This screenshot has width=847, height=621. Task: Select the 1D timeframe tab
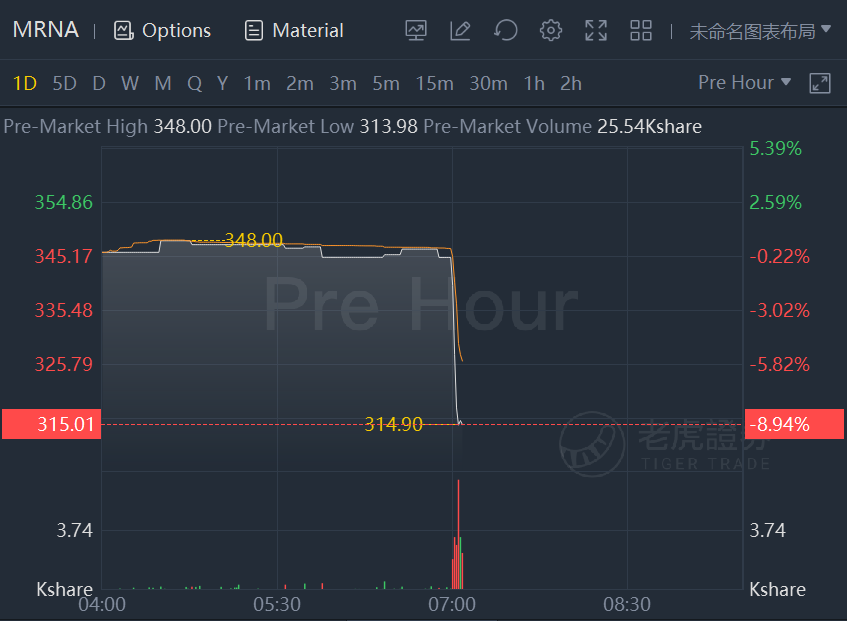pyautogui.click(x=24, y=84)
